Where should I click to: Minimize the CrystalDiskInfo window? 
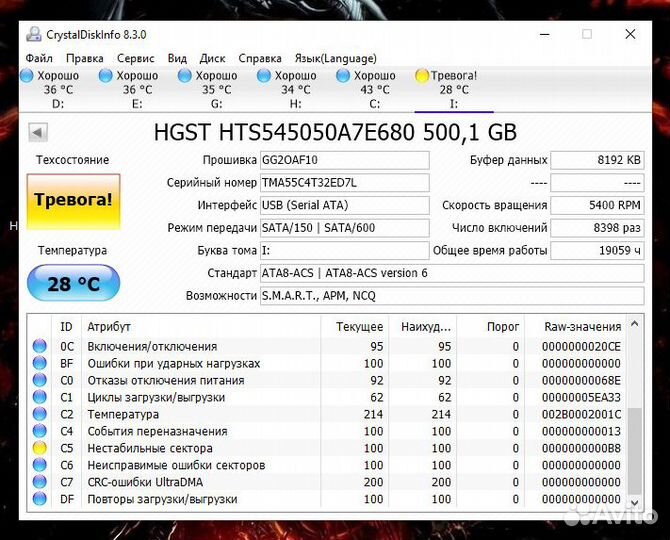pos(544,34)
